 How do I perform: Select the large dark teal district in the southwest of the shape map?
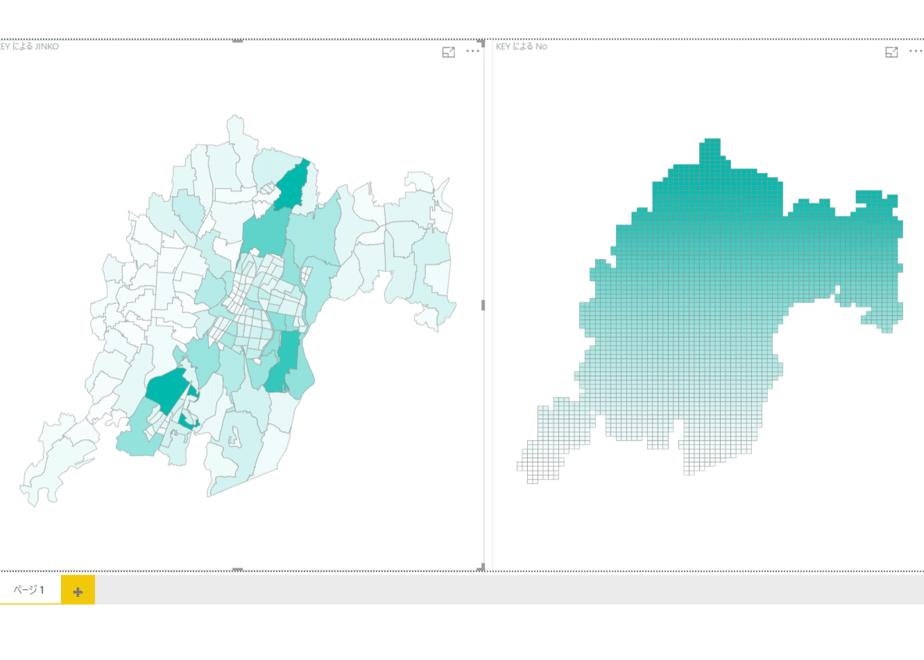(169, 389)
